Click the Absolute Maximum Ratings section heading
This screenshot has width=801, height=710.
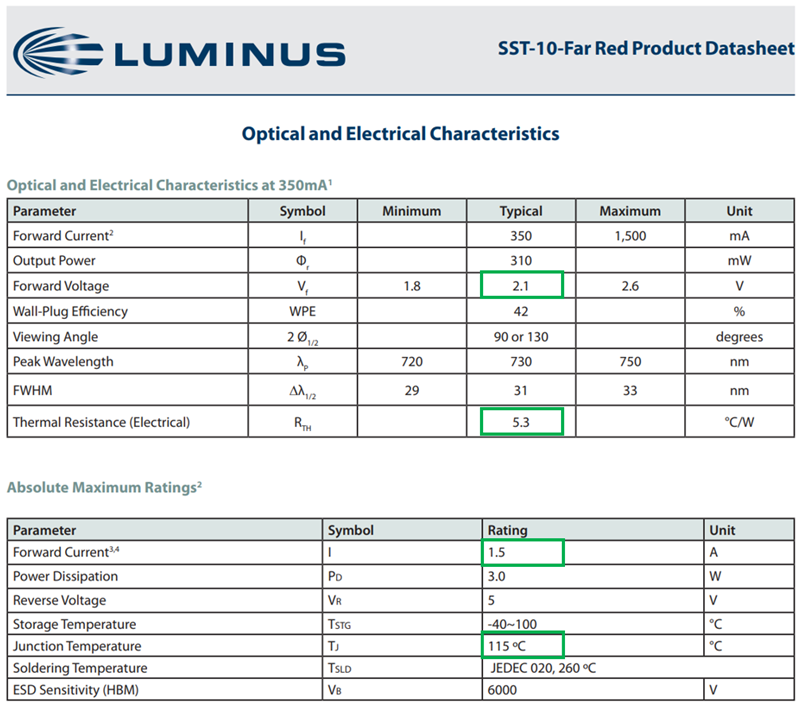(105, 488)
